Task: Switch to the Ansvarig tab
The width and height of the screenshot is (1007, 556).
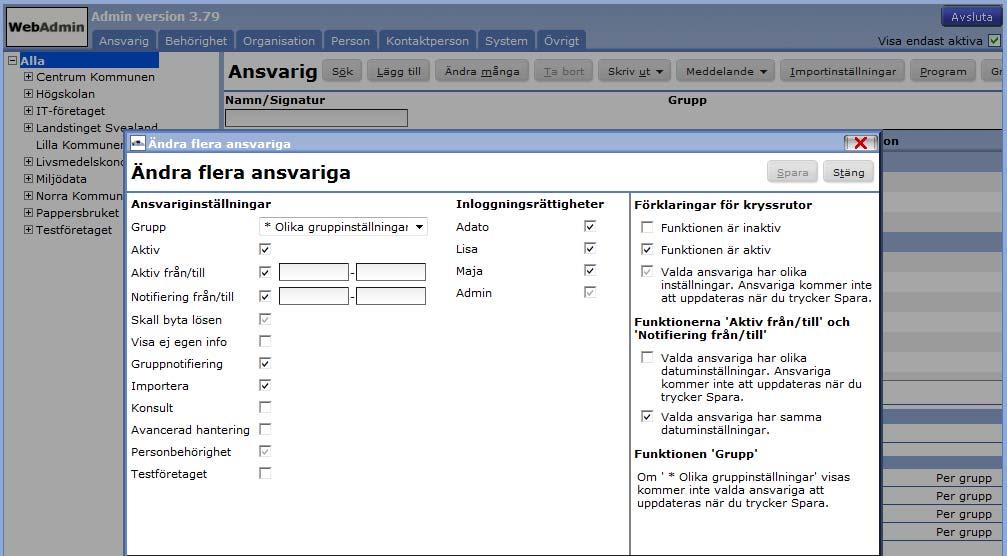Action: [x=123, y=40]
